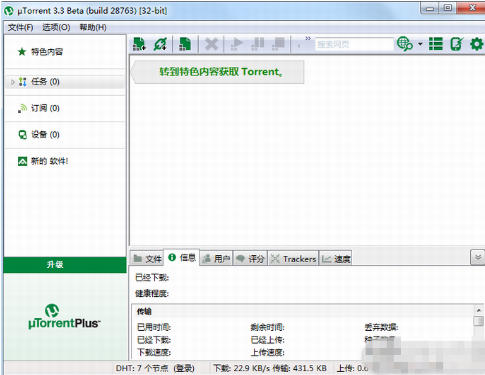This screenshot has height=375, width=485.
Task: Switch to the 文件 tab
Action: [148, 259]
